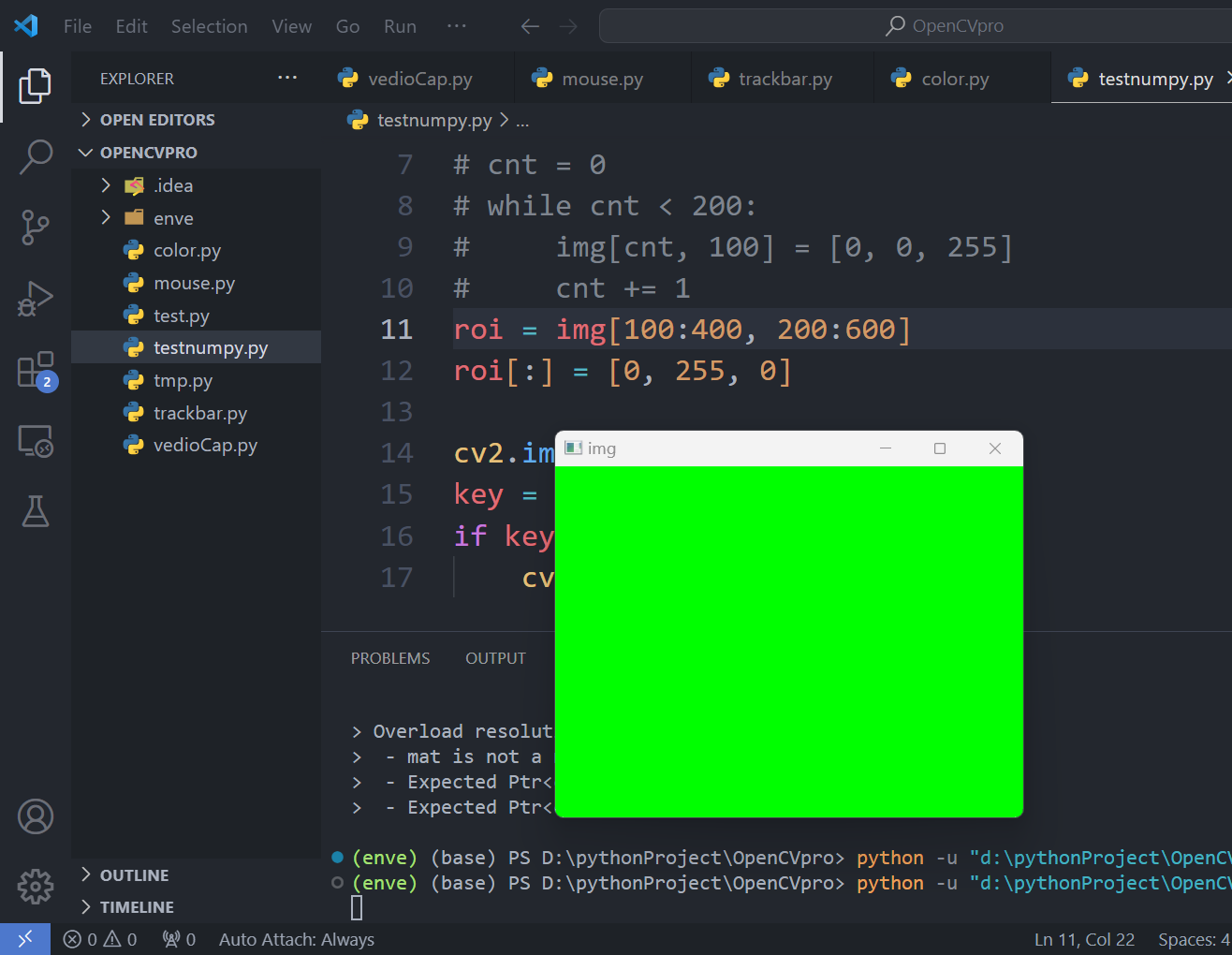Switch to the mouse.py editor tab

[602, 79]
